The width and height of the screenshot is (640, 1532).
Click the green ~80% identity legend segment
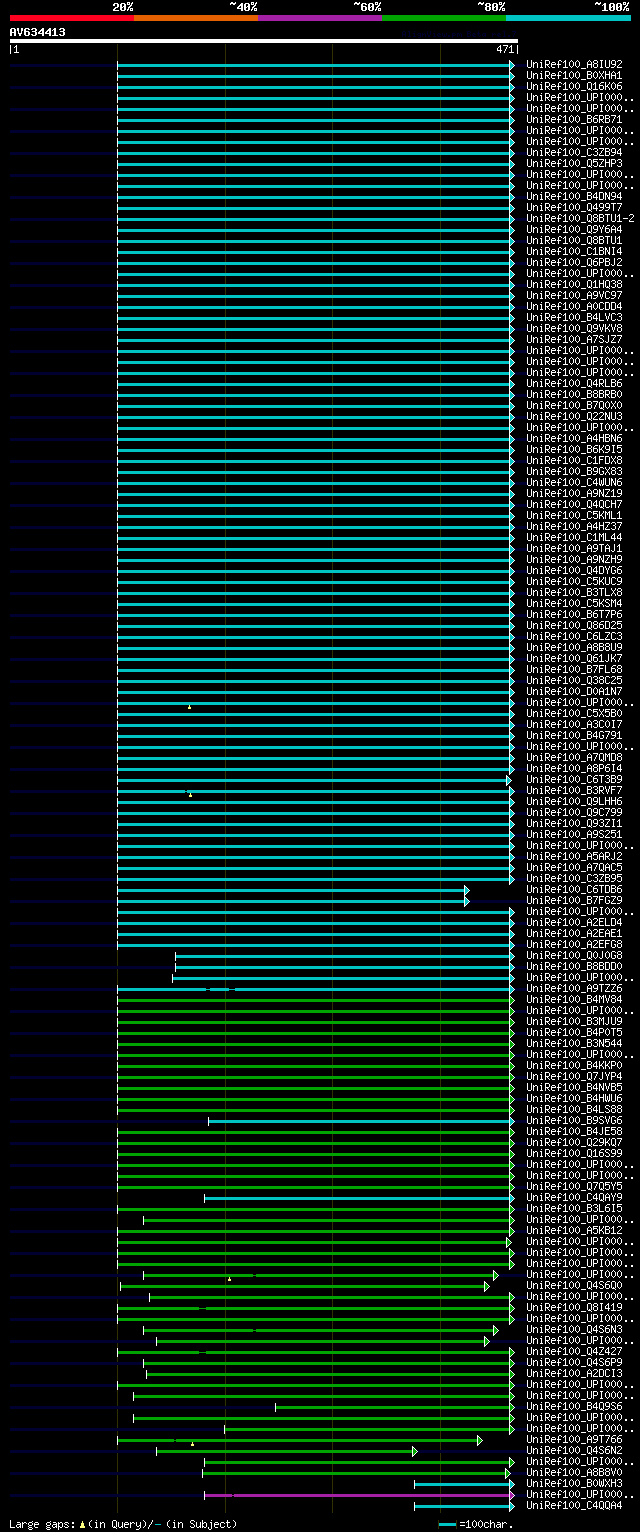tap(443, 18)
